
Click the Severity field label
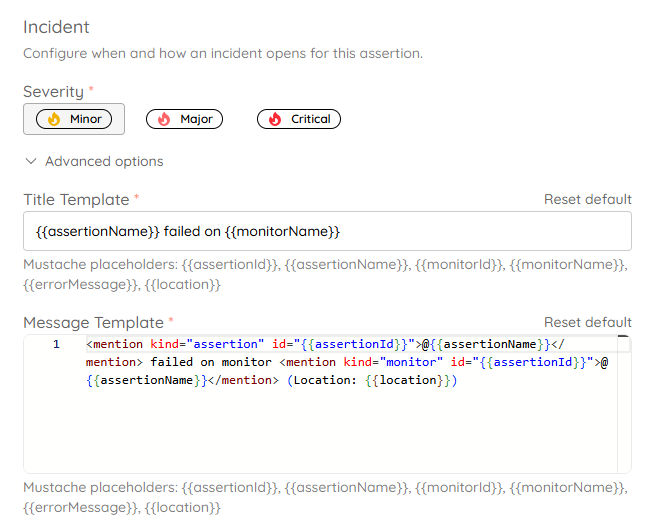pyautogui.click(x=54, y=92)
